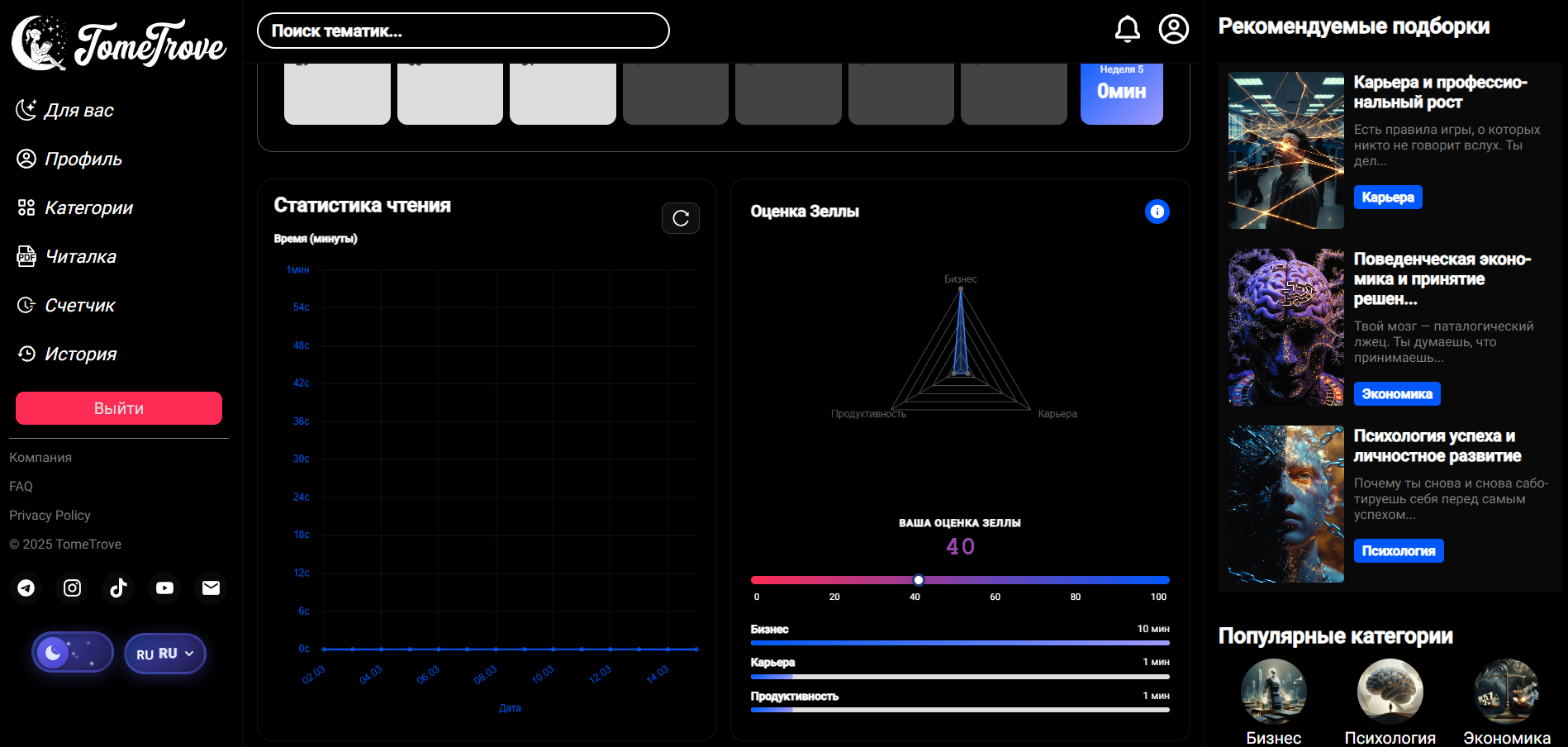Click the info icon in Оценка Зеллы
The width and height of the screenshot is (1568, 747).
pos(1157,212)
